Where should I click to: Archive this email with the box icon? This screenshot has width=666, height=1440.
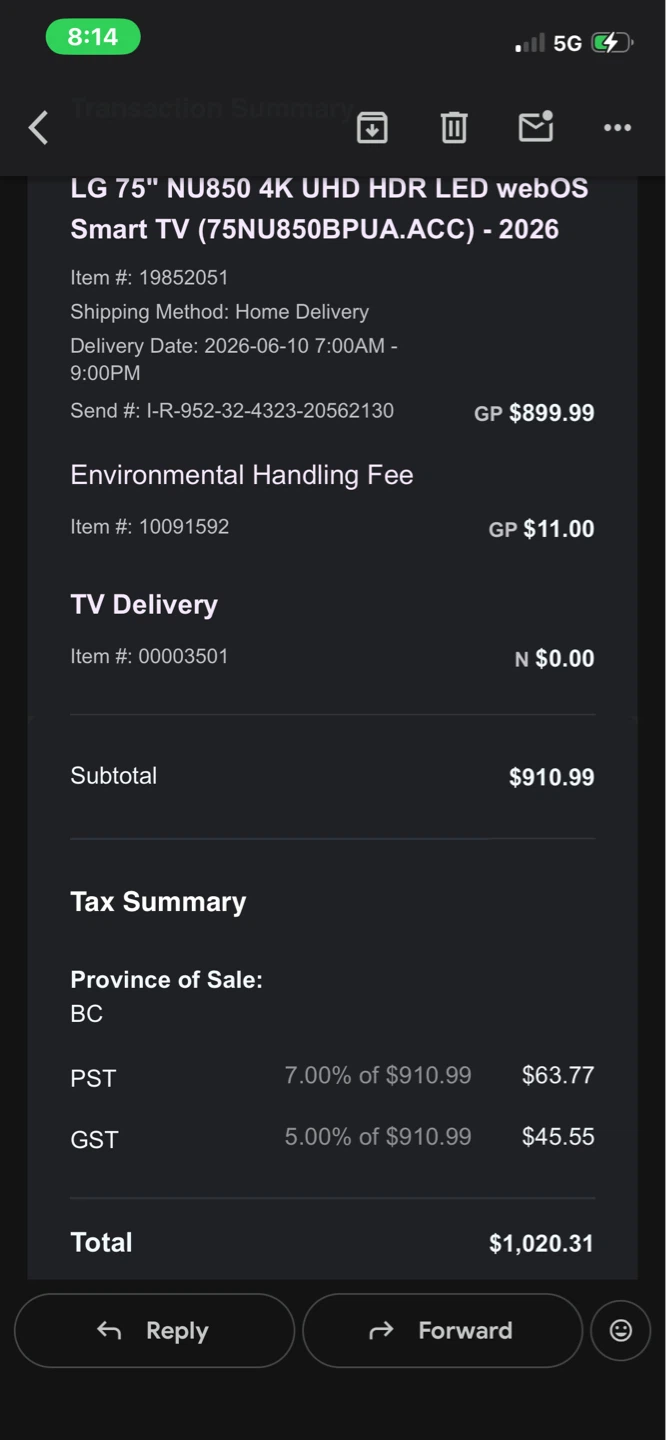click(372, 127)
